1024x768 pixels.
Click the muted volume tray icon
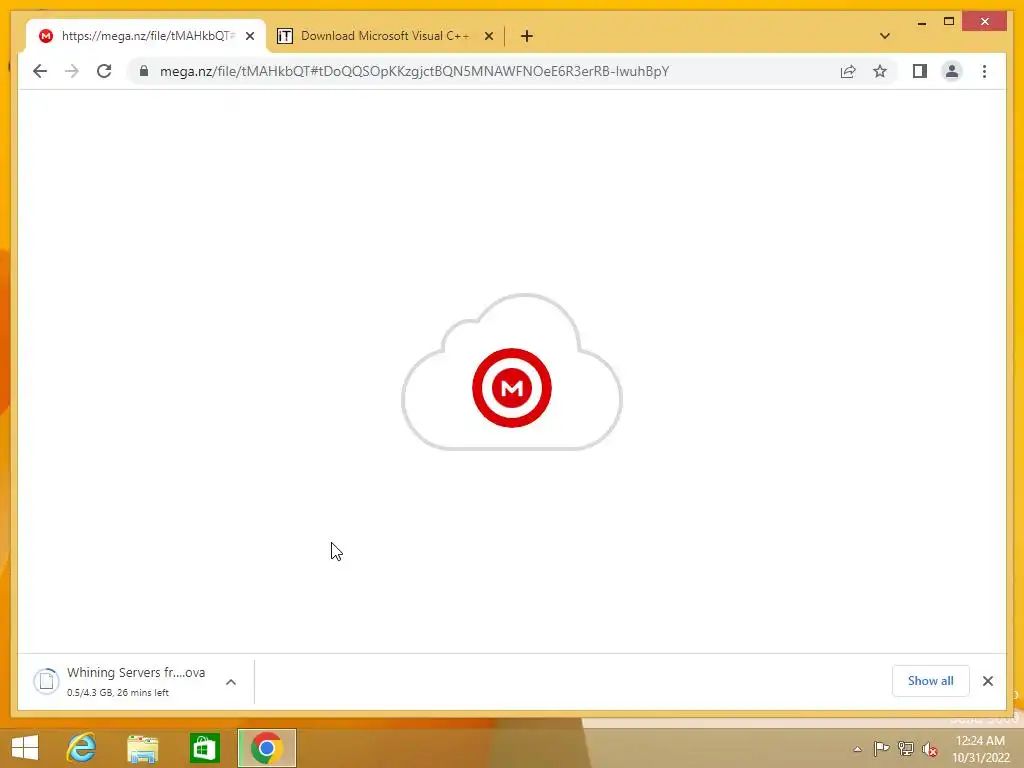coord(930,749)
